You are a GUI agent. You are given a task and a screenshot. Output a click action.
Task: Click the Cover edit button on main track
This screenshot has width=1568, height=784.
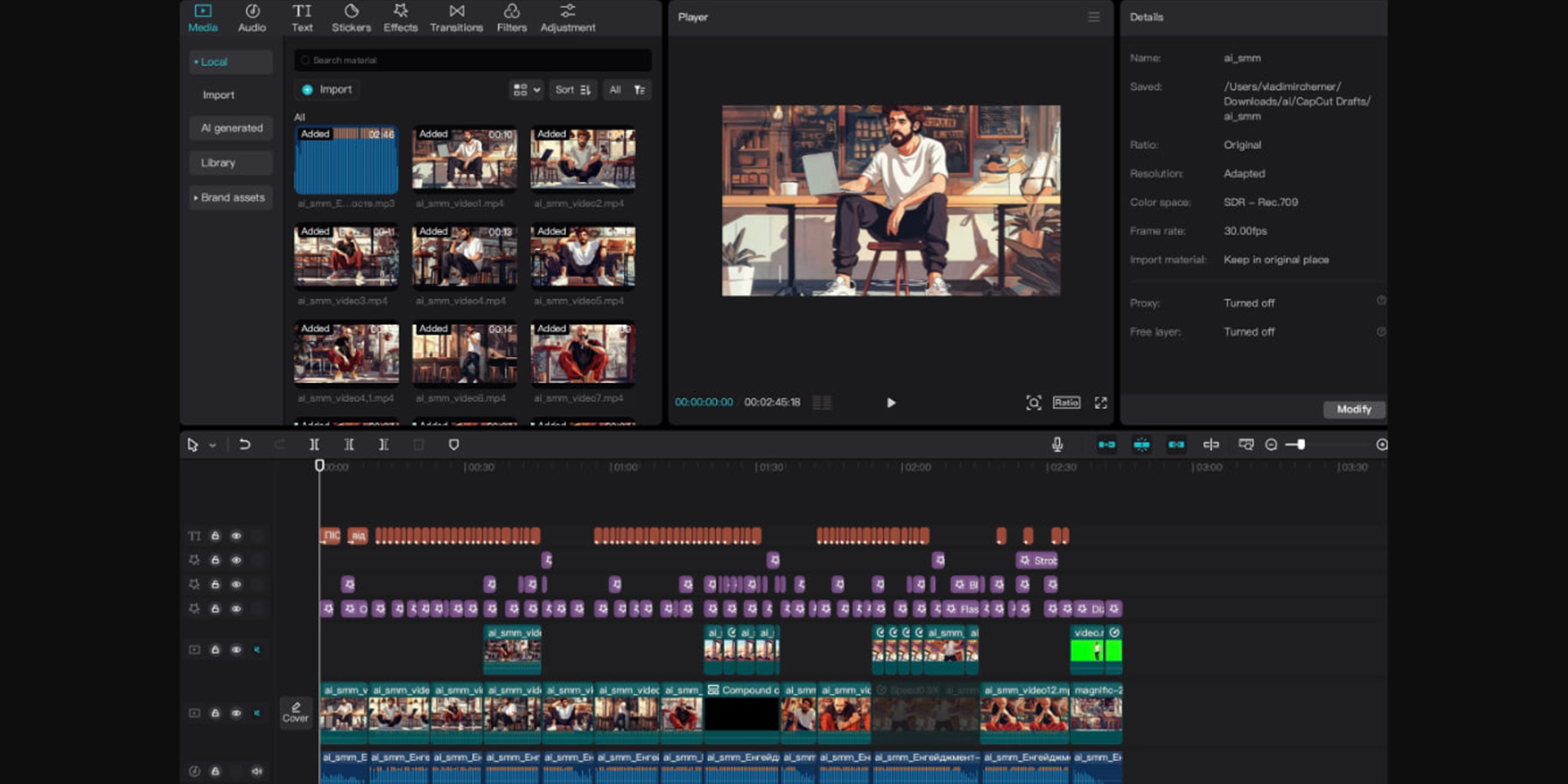tap(296, 712)
